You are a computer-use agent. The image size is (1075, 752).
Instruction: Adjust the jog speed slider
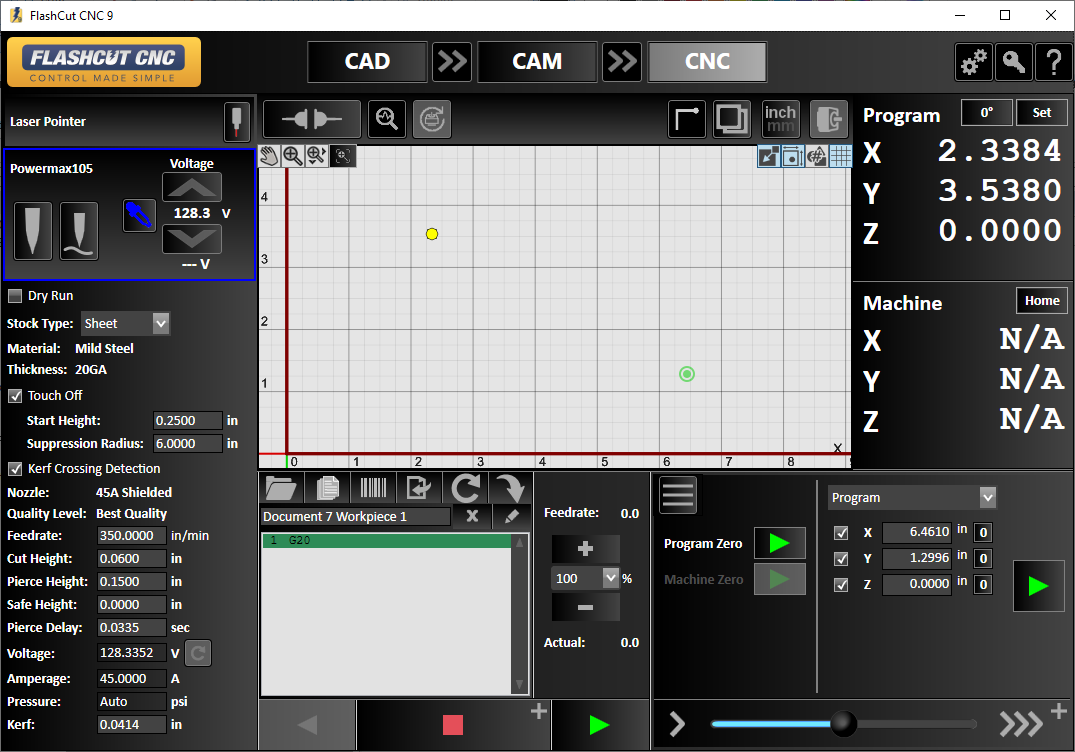843,724
